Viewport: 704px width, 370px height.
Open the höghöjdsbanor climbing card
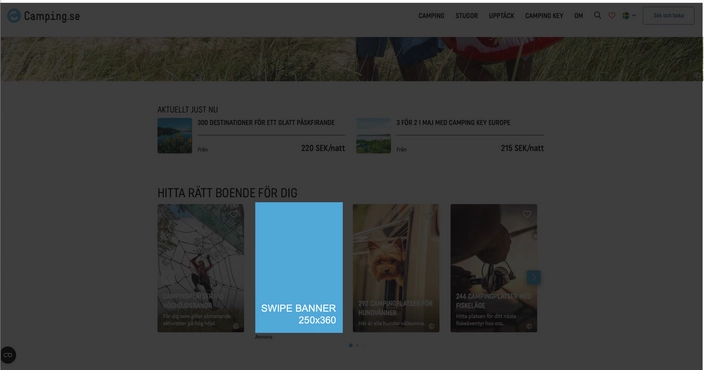click(201, 268)
